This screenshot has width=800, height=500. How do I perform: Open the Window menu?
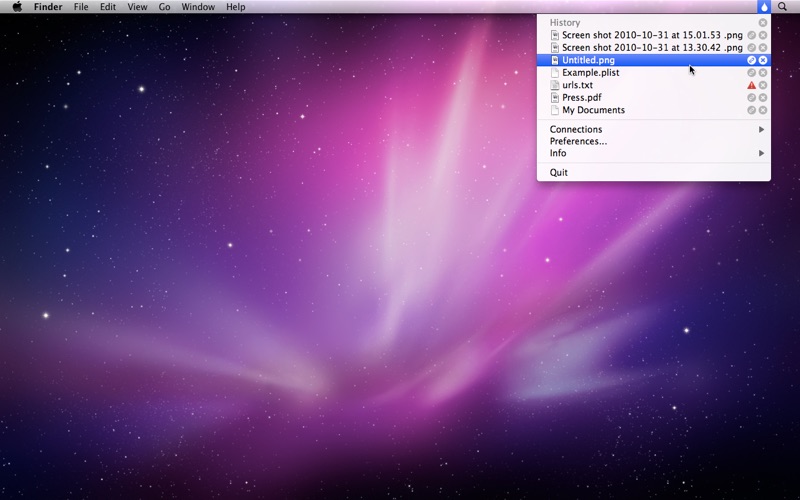click(198, 7)
